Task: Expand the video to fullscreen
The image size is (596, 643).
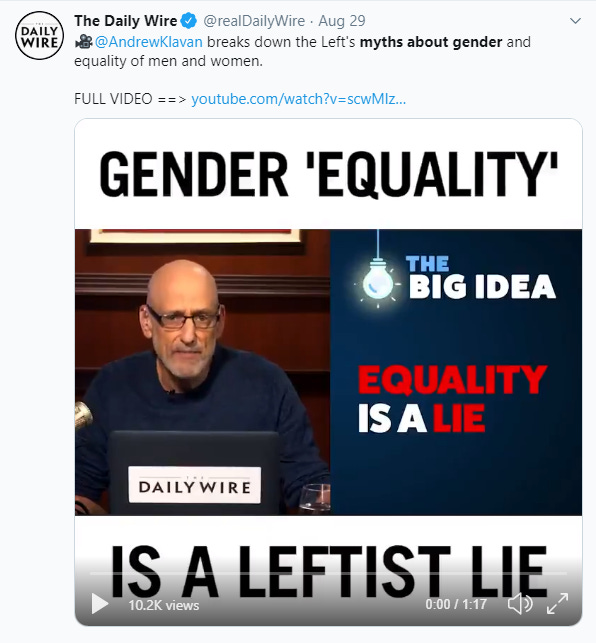Action: 557,604
